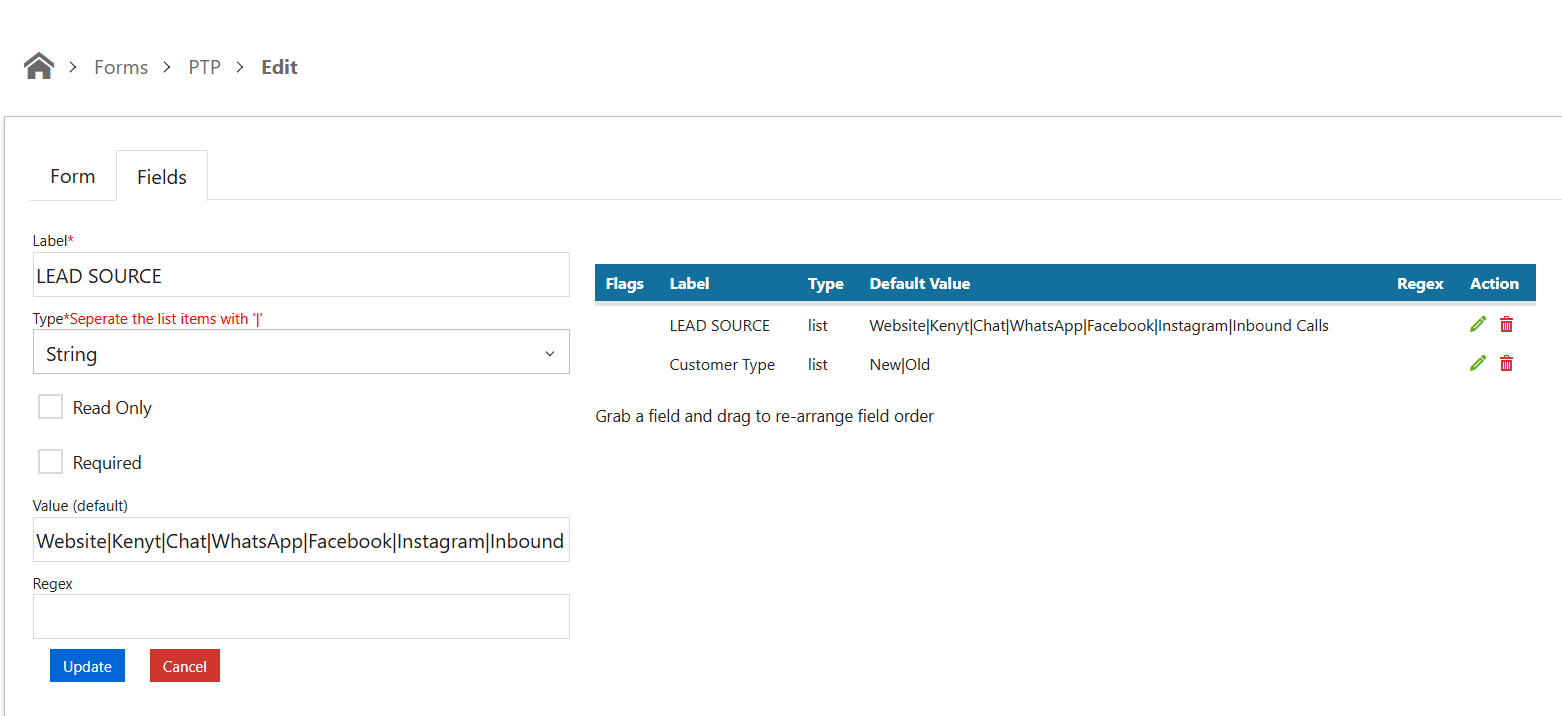
Task: Tick the Required checkbox
Action: coord(50,462)
